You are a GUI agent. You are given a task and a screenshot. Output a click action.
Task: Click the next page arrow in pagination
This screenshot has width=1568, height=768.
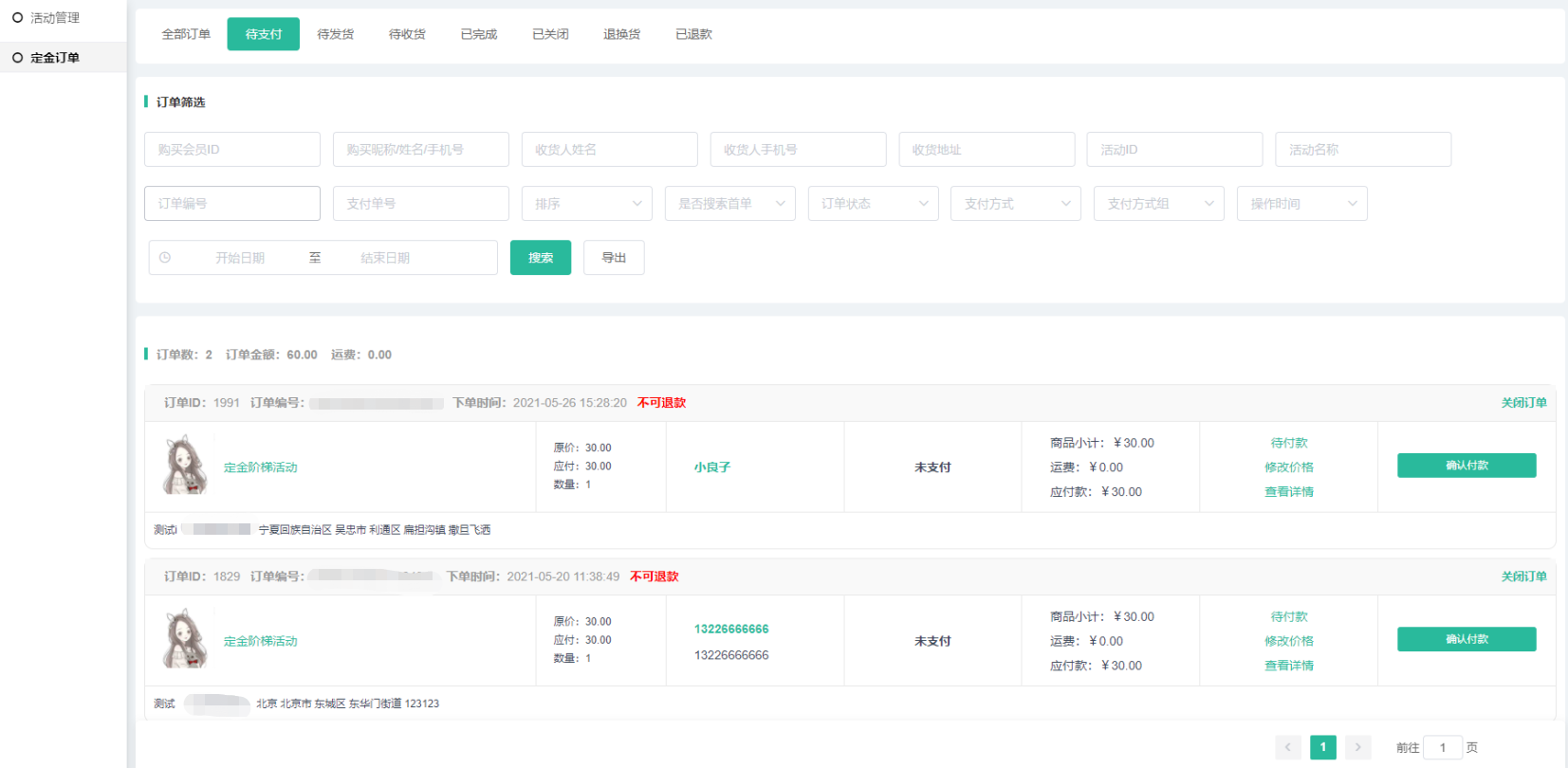[1357, 747]
